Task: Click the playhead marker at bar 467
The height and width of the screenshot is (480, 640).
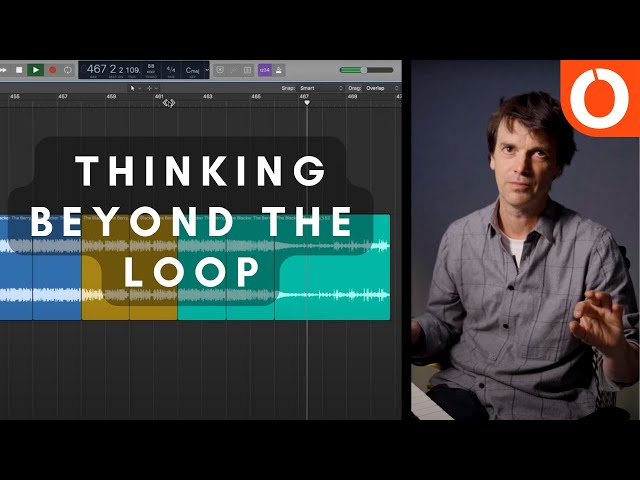Action: (307, 103)
